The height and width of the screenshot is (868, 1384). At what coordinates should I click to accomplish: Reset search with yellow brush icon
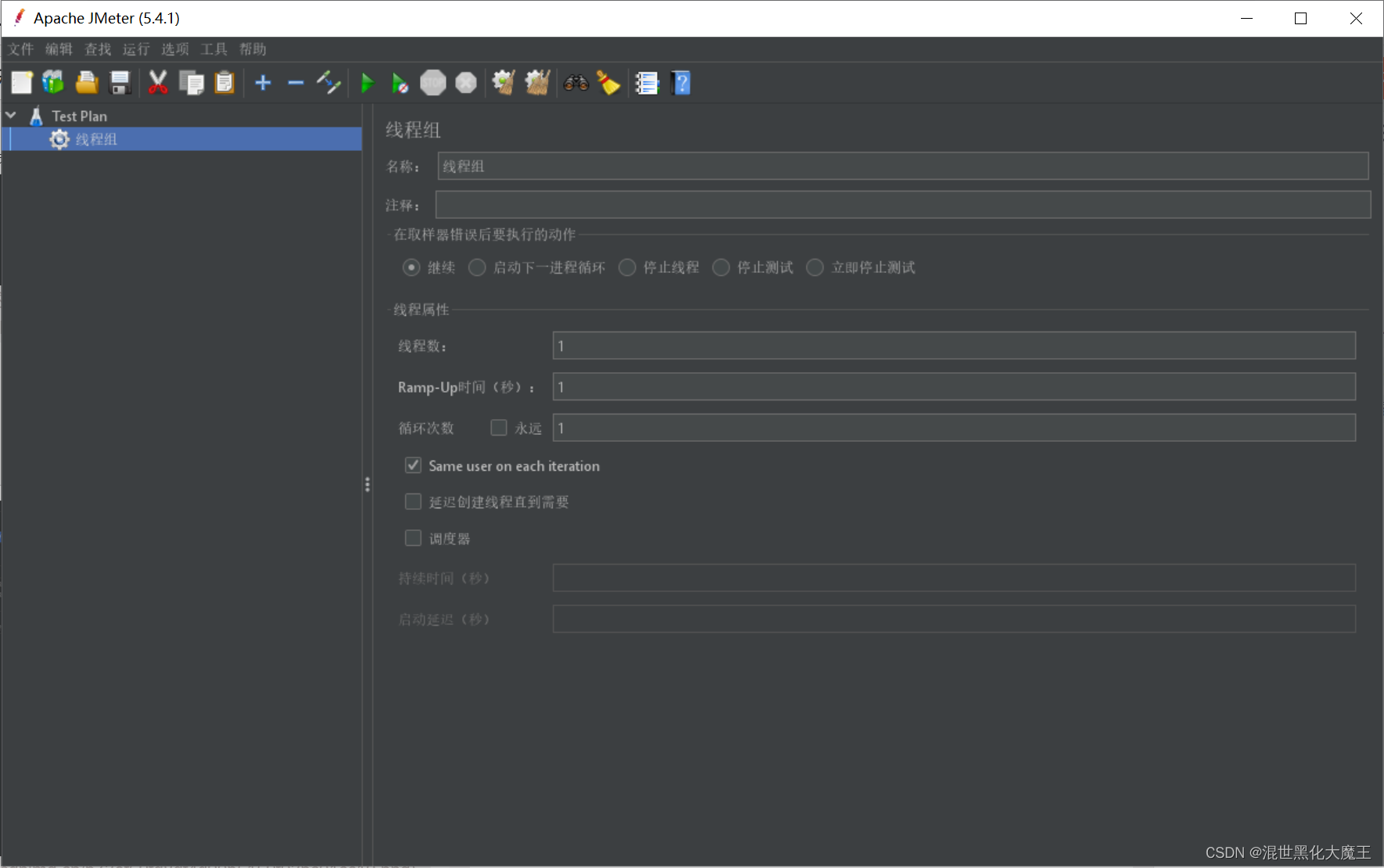tap(608, 83)
